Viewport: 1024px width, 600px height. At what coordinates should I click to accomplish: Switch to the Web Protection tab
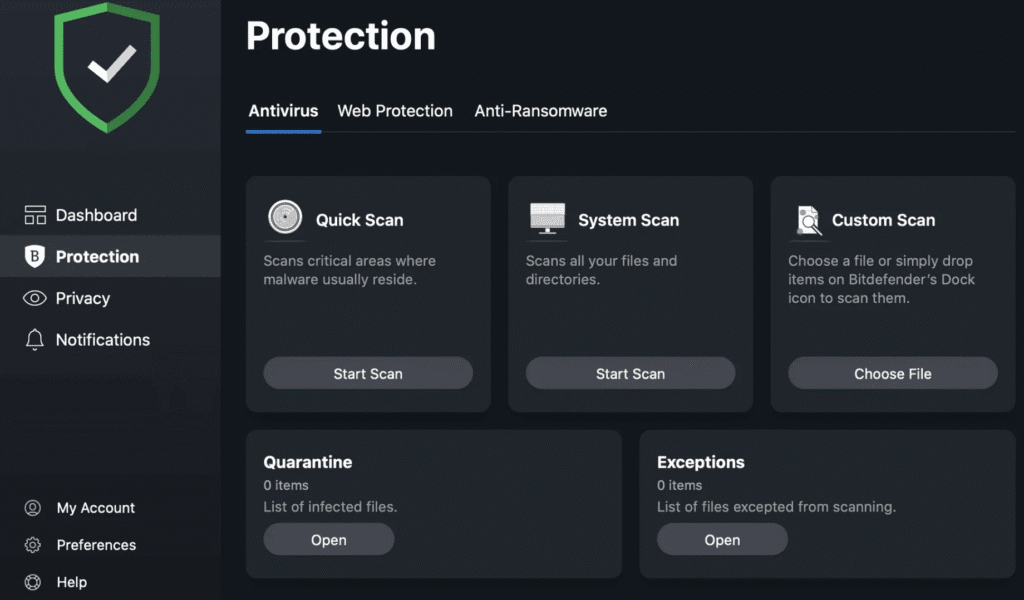[395, 111]
